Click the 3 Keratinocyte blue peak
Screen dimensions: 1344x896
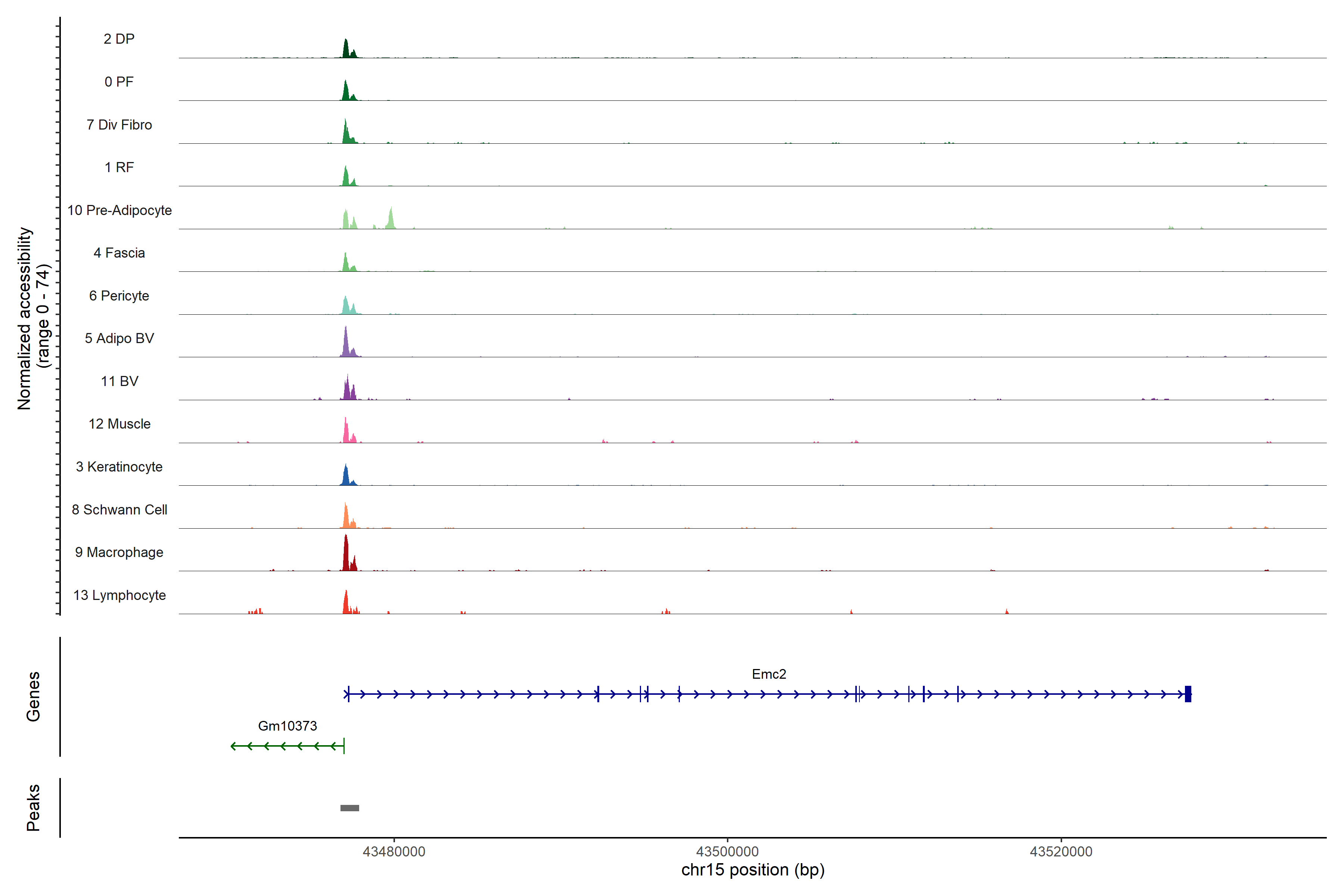point(345,476)
